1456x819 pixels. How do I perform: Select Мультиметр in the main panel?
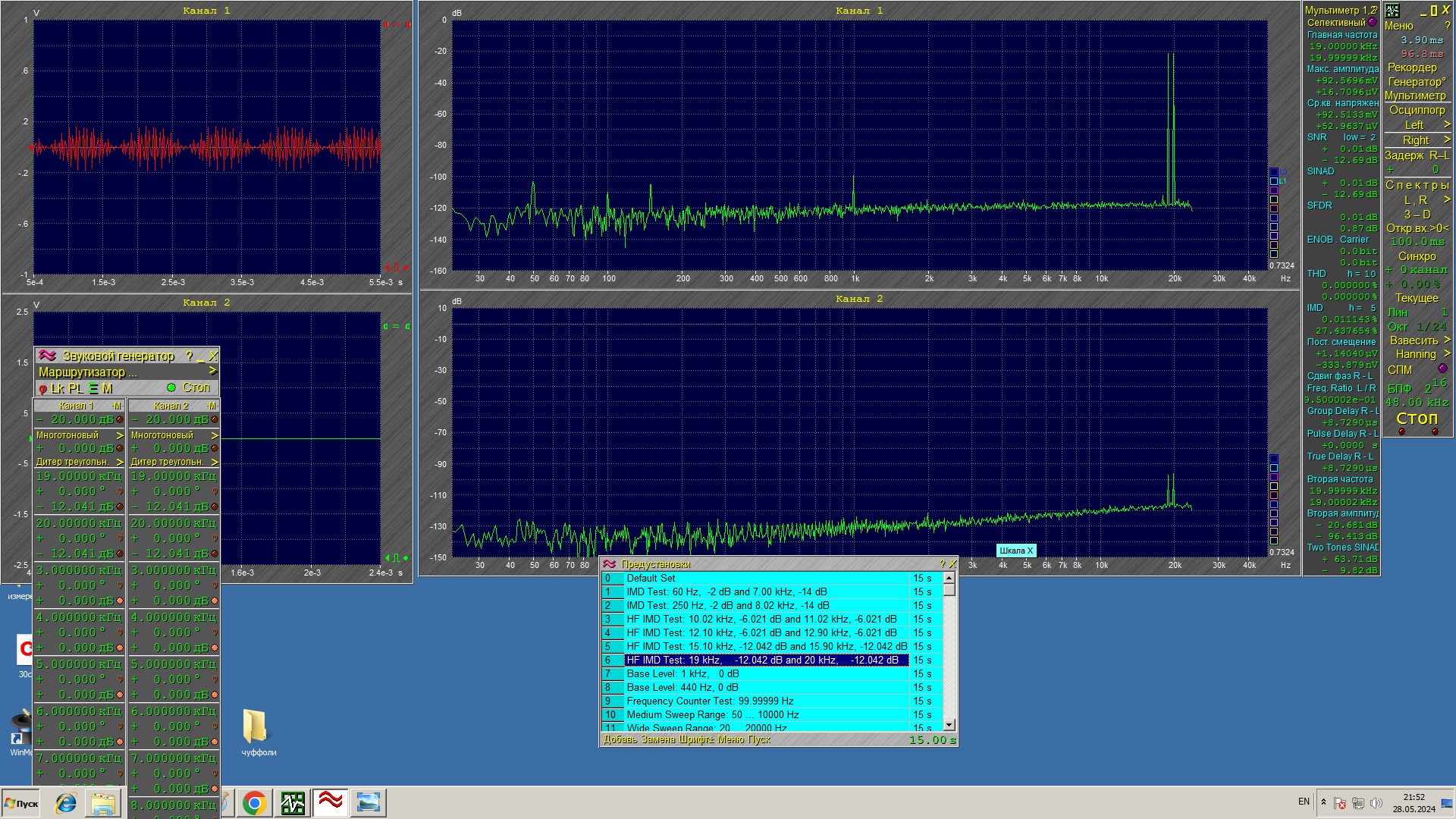pos(1415,96)
